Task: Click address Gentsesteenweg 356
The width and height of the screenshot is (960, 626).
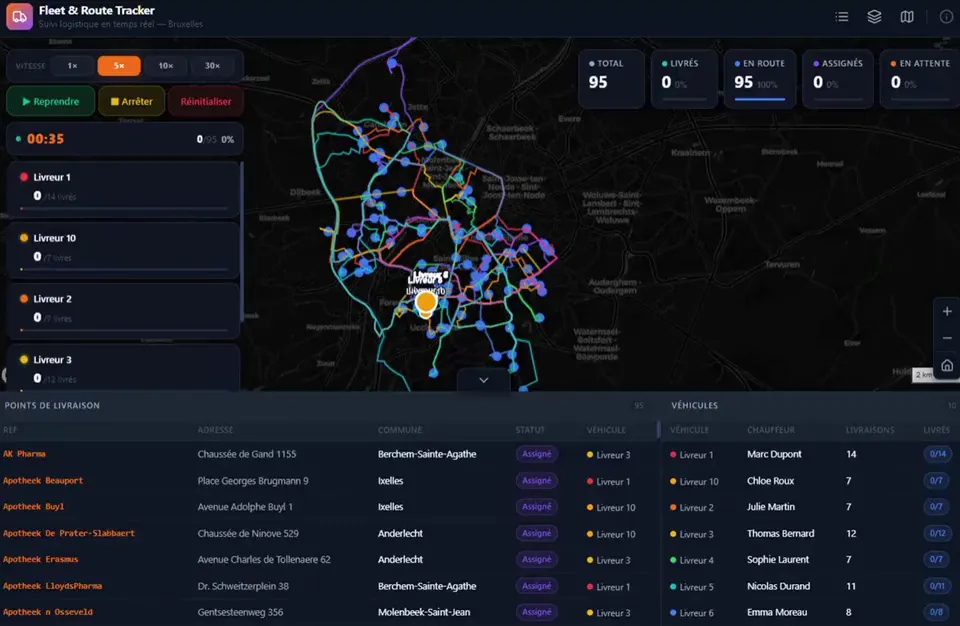Action: 240,612
